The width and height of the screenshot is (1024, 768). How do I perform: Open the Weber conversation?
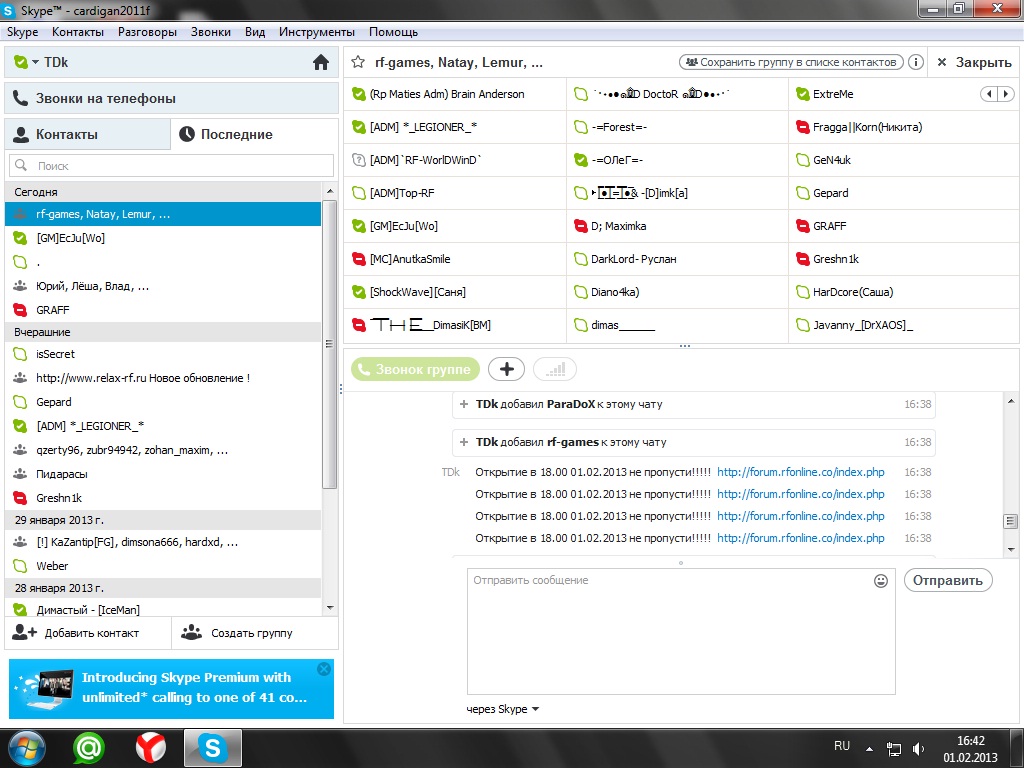click(163, 566)
